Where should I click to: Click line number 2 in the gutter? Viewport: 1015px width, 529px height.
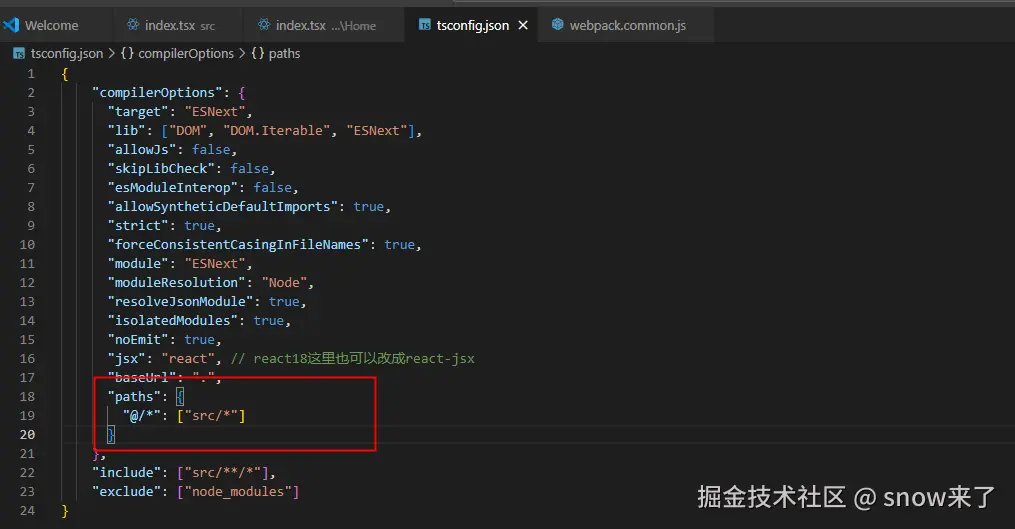(x=31, y=93)
